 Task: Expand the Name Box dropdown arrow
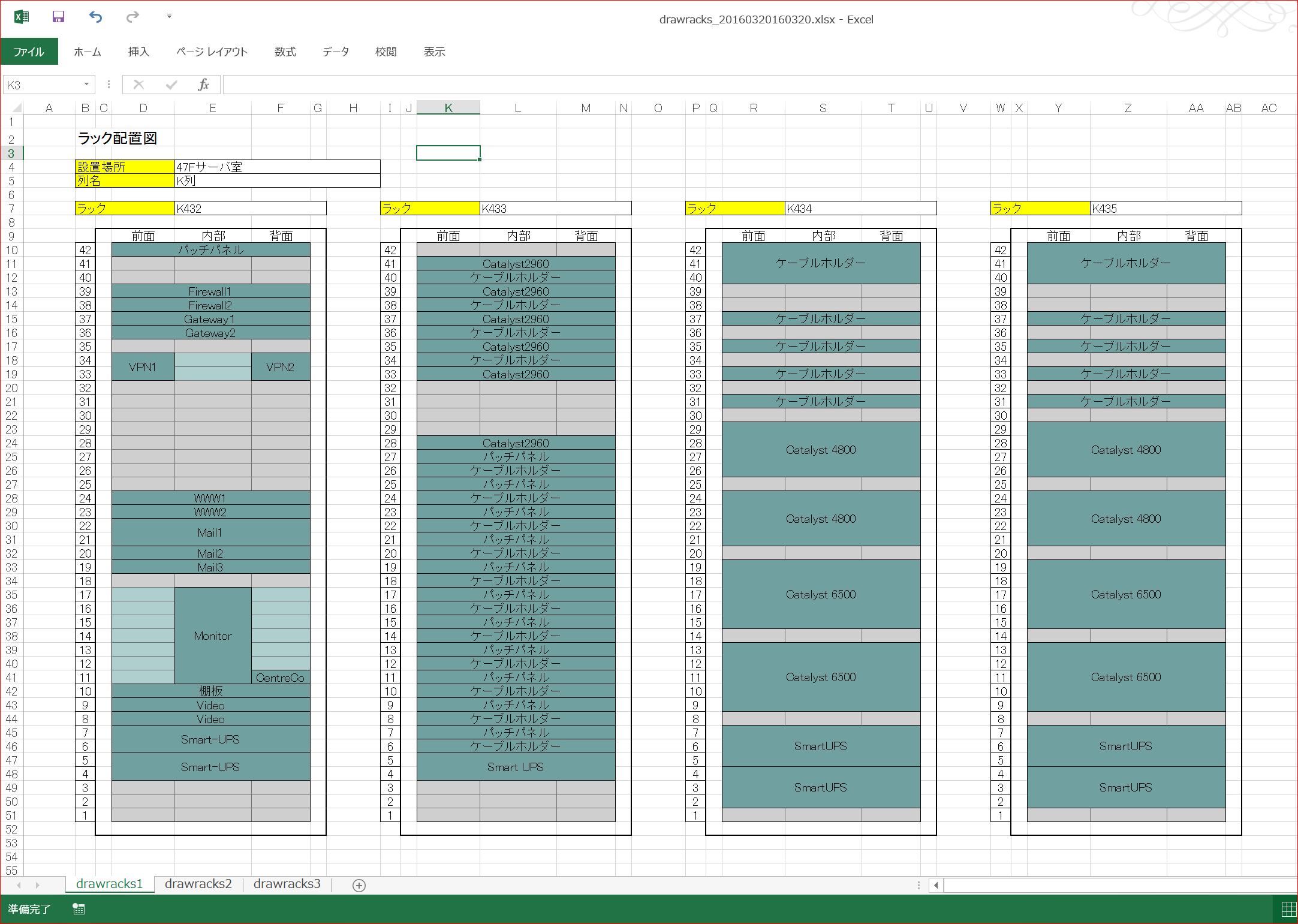[86, 85]
